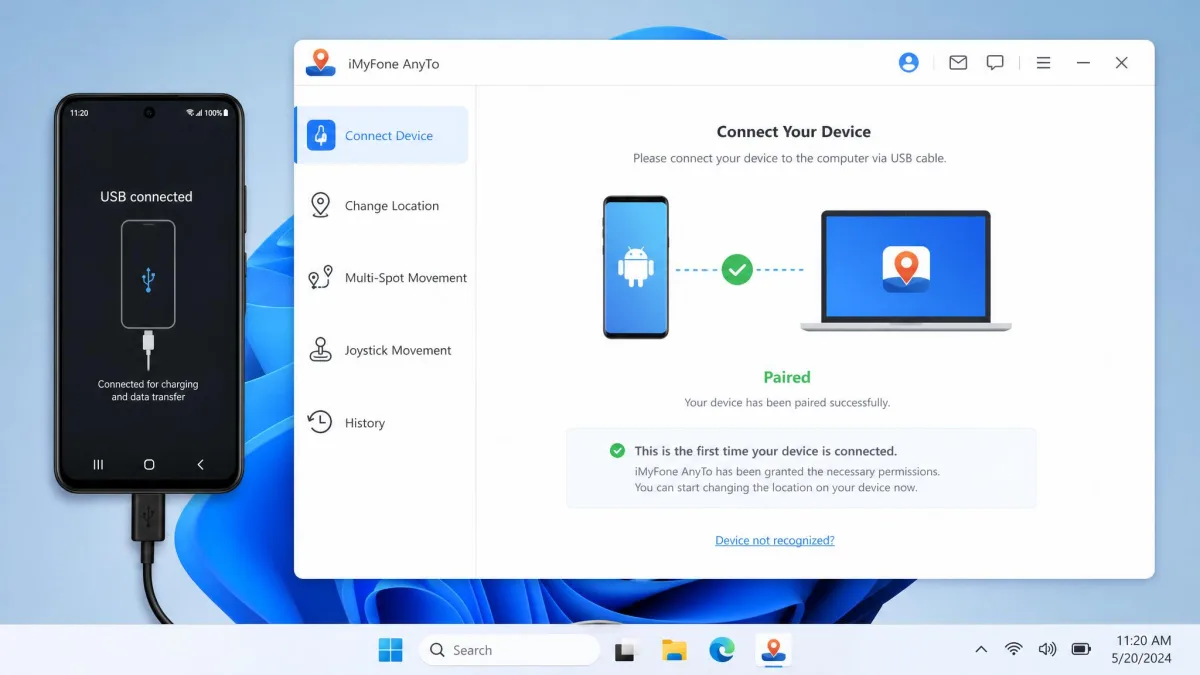Tap the USB symbol on the phone screen
The height and width of the screenshot is (675, 1200).
tap(148, 279)
